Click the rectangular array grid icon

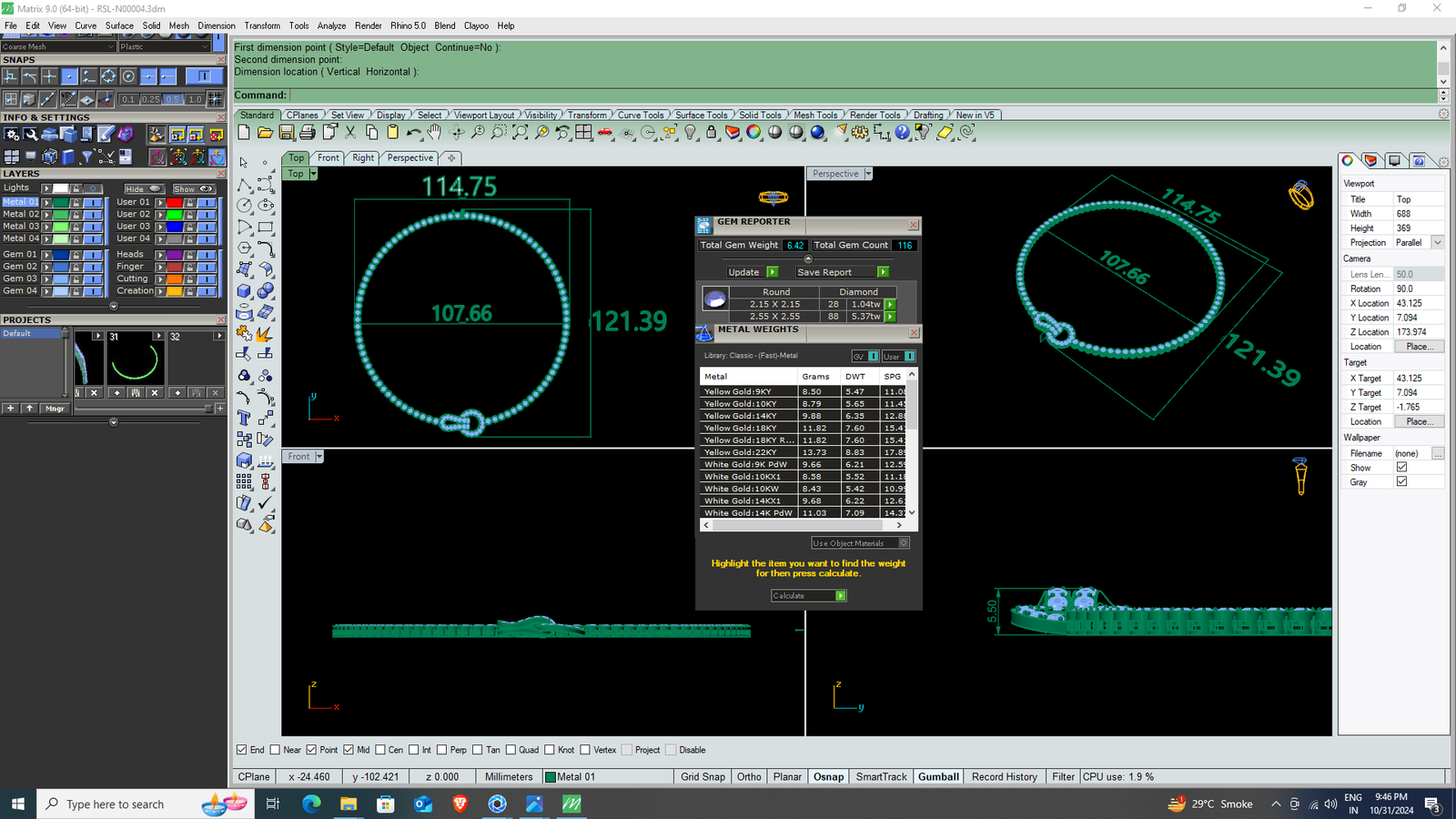244,481
